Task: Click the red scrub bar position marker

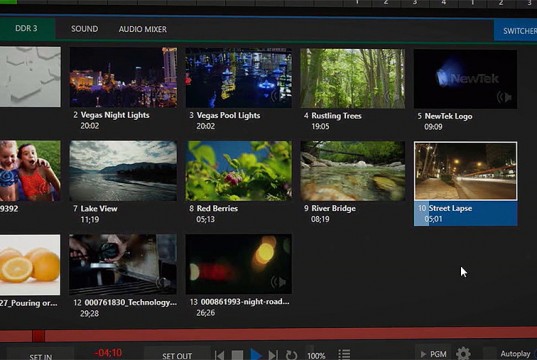Action: click(x=38, y=336)
